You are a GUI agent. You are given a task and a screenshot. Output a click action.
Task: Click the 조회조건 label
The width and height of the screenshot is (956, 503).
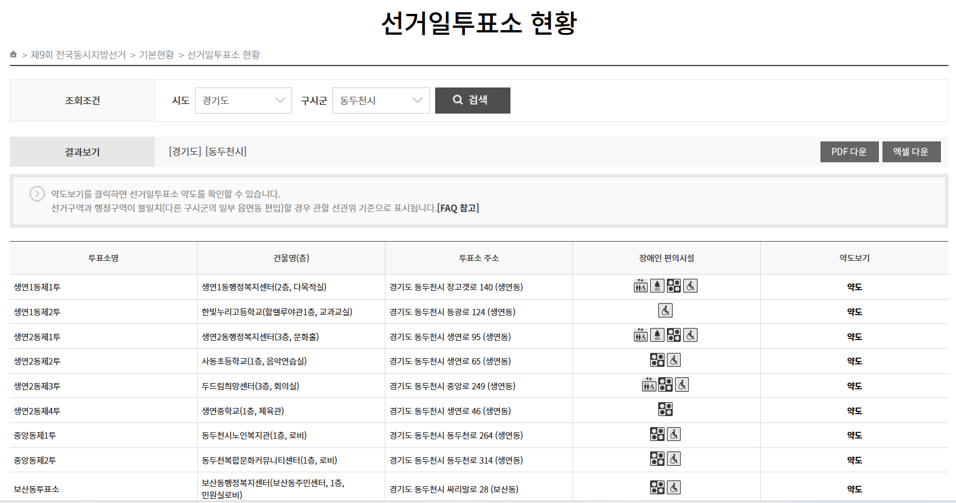pos(82,101)
